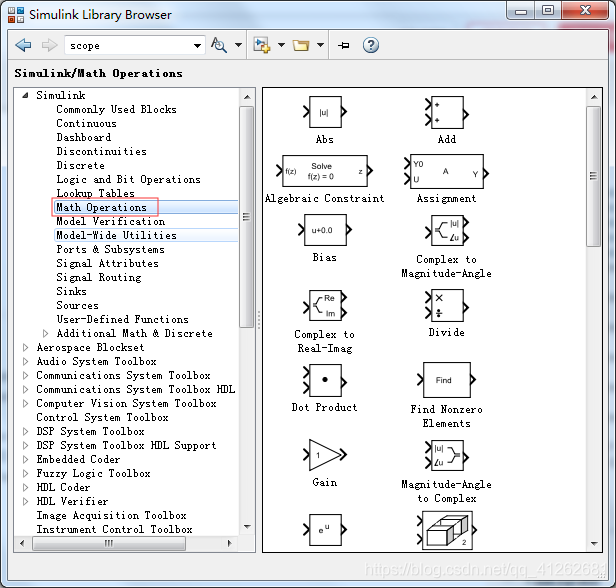This screenshot has height=588, width=616.
Task: Select the Divide block icon
Action: pos(447,306)
